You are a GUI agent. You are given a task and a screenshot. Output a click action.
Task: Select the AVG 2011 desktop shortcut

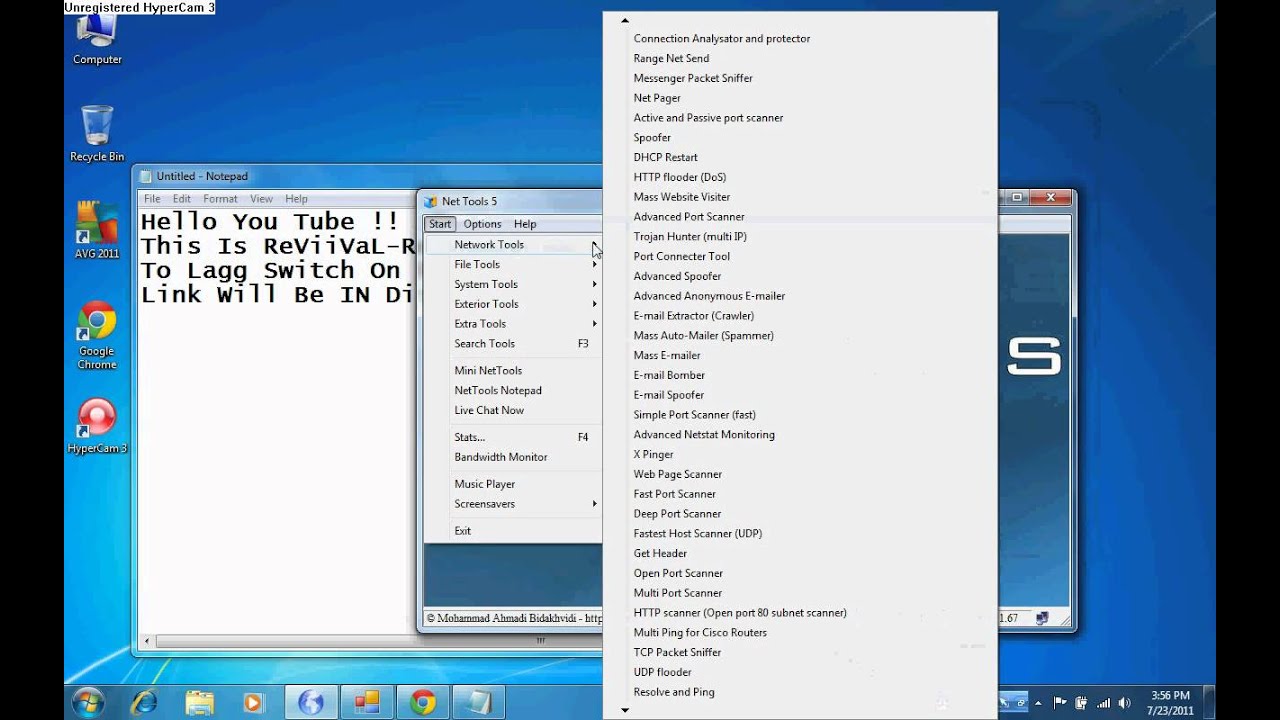coord(97,230)
